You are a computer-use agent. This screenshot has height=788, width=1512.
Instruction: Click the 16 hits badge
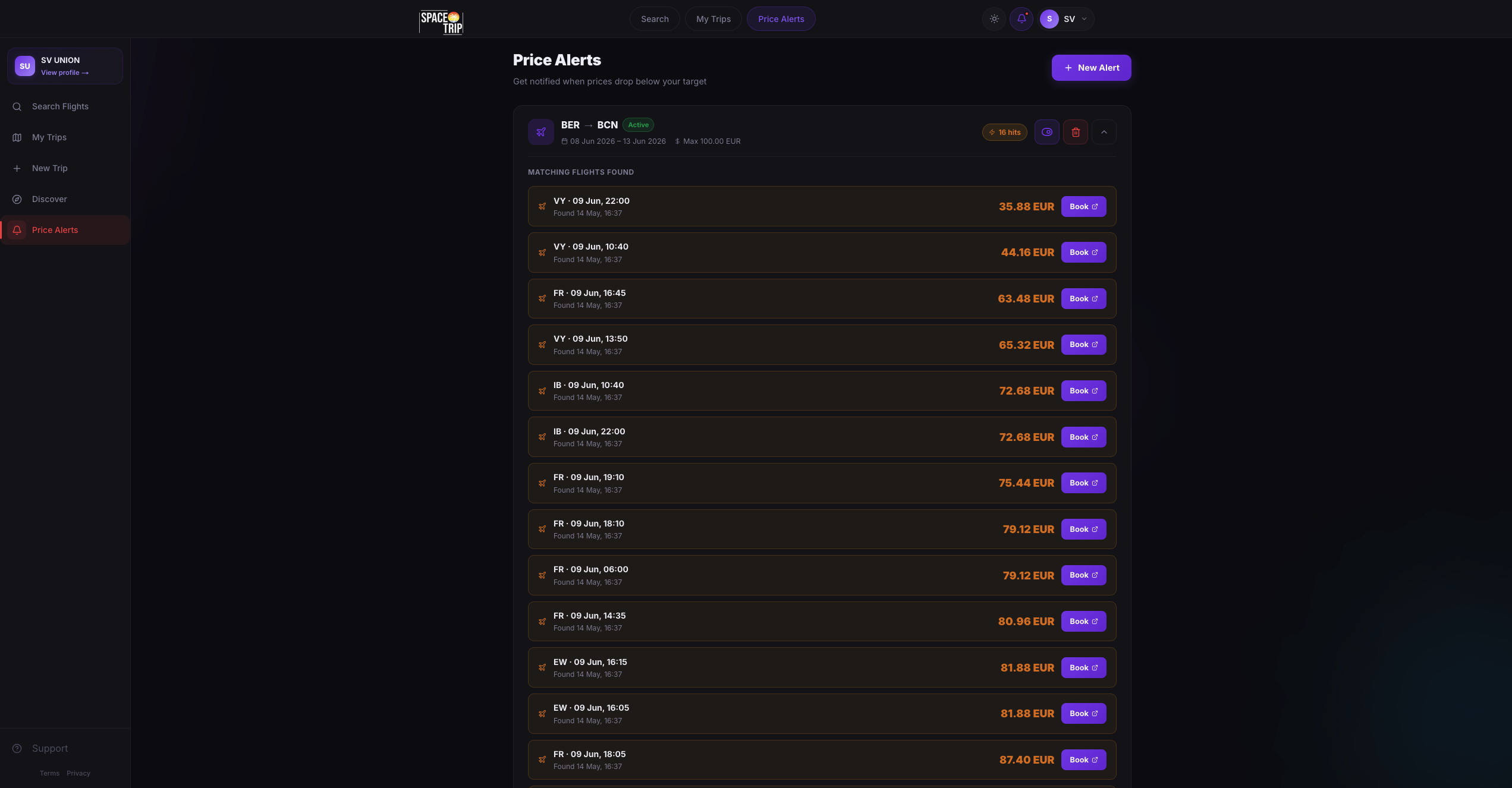[x=1004, y=133]
